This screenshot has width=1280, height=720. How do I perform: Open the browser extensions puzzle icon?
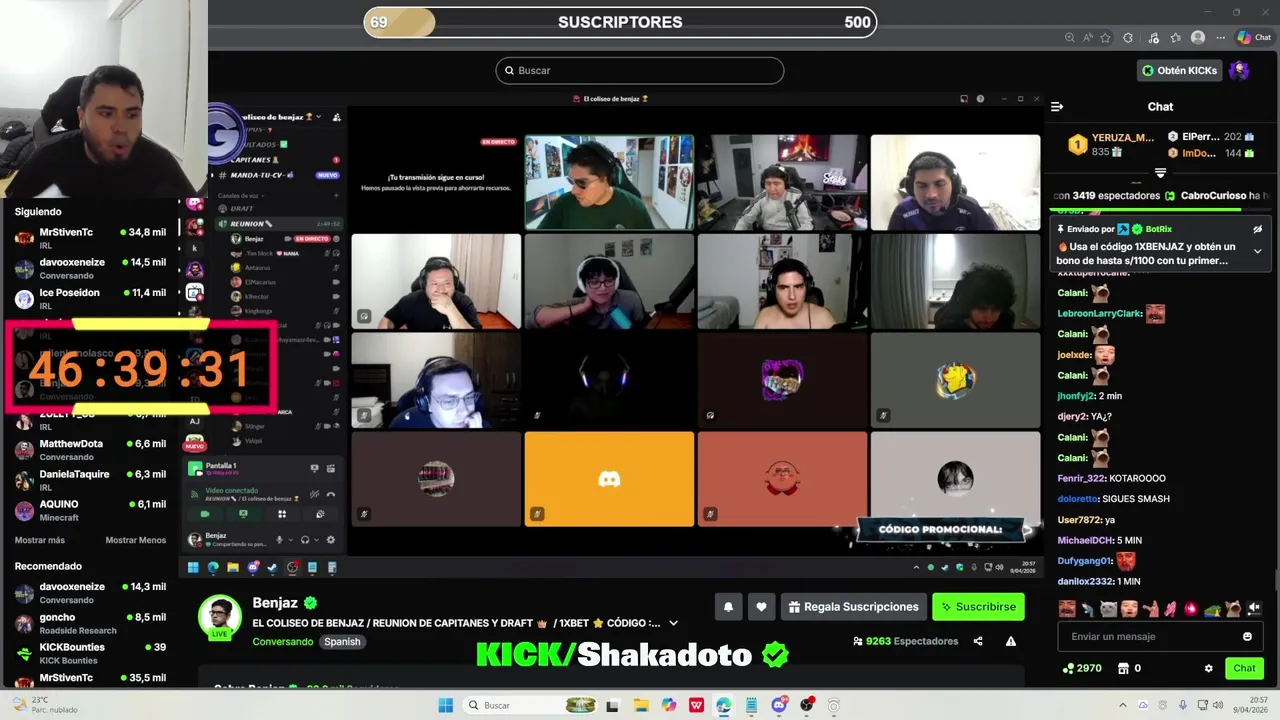click(x=1128, y=38)
